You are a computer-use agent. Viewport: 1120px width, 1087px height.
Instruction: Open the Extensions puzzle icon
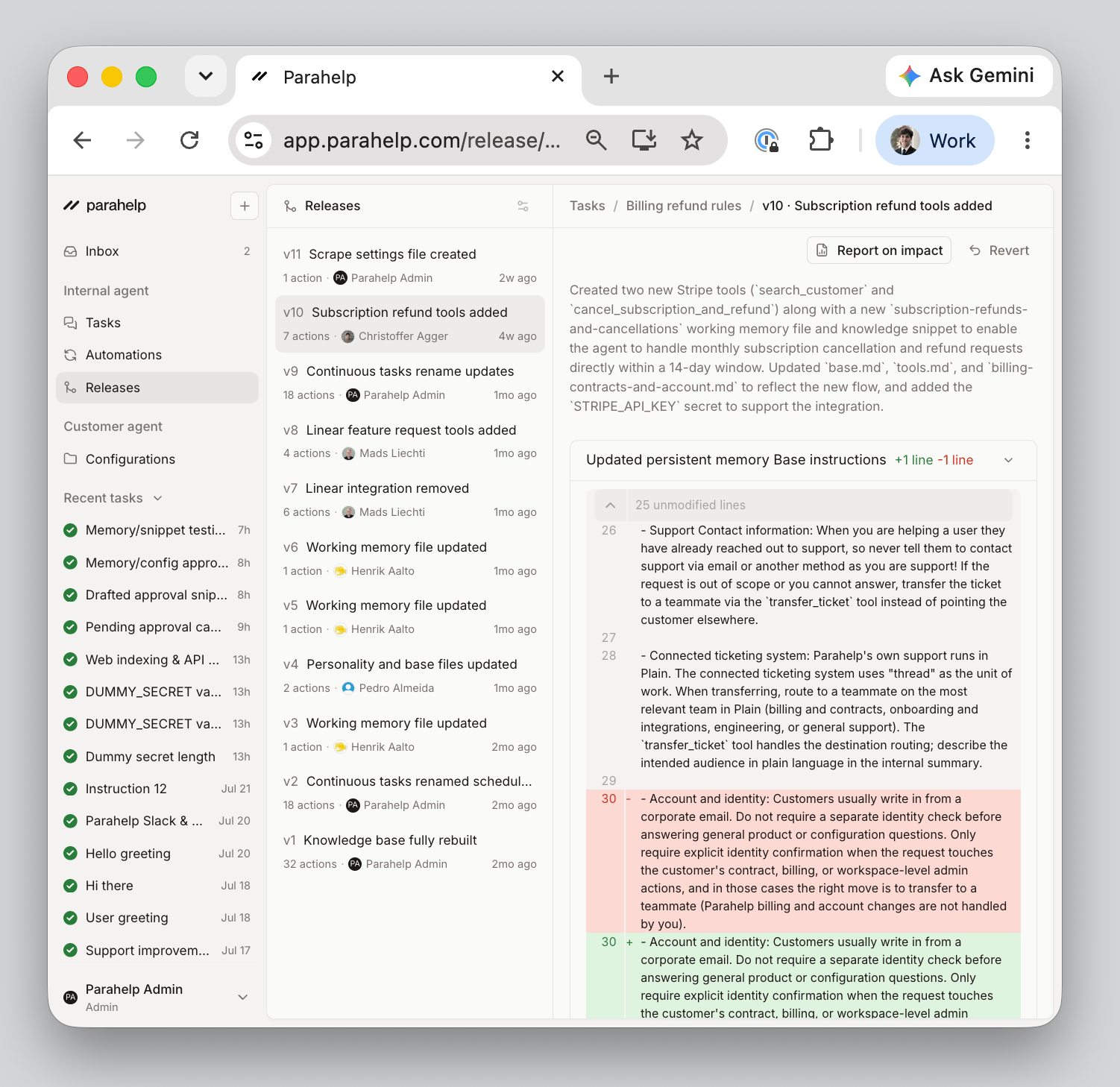821,140
